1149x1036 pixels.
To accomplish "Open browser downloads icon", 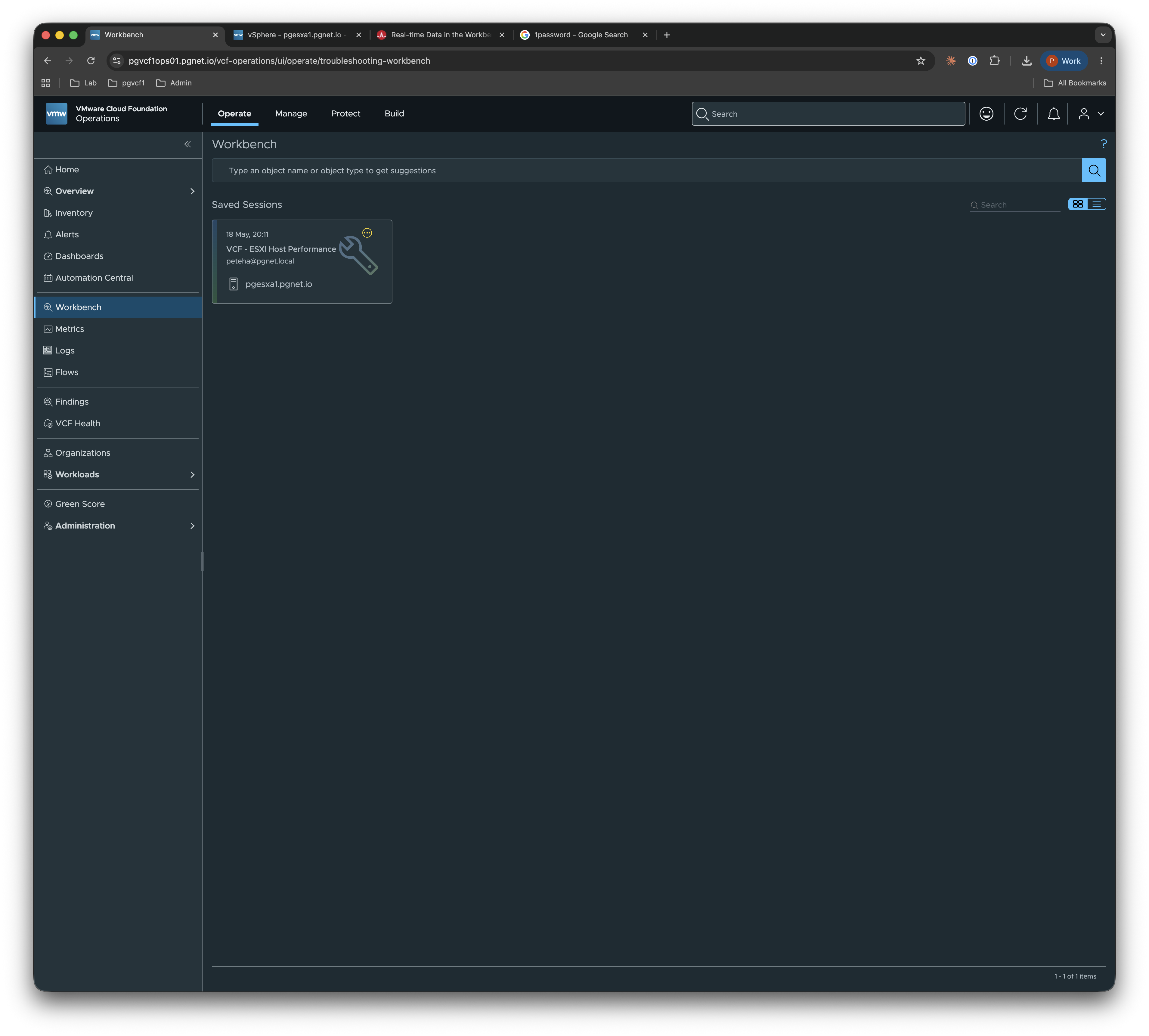I will click(1027, 61).
